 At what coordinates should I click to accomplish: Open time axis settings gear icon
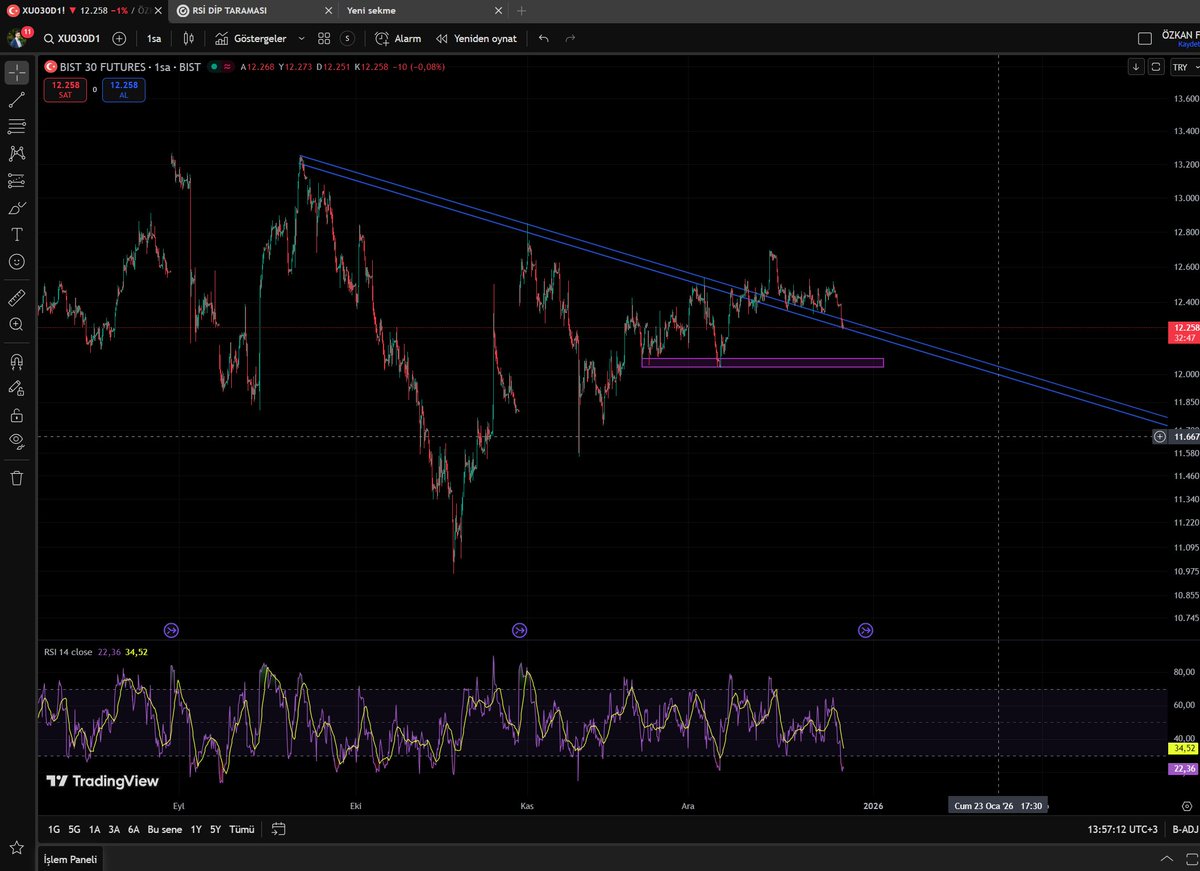[x=1185, y=805]
